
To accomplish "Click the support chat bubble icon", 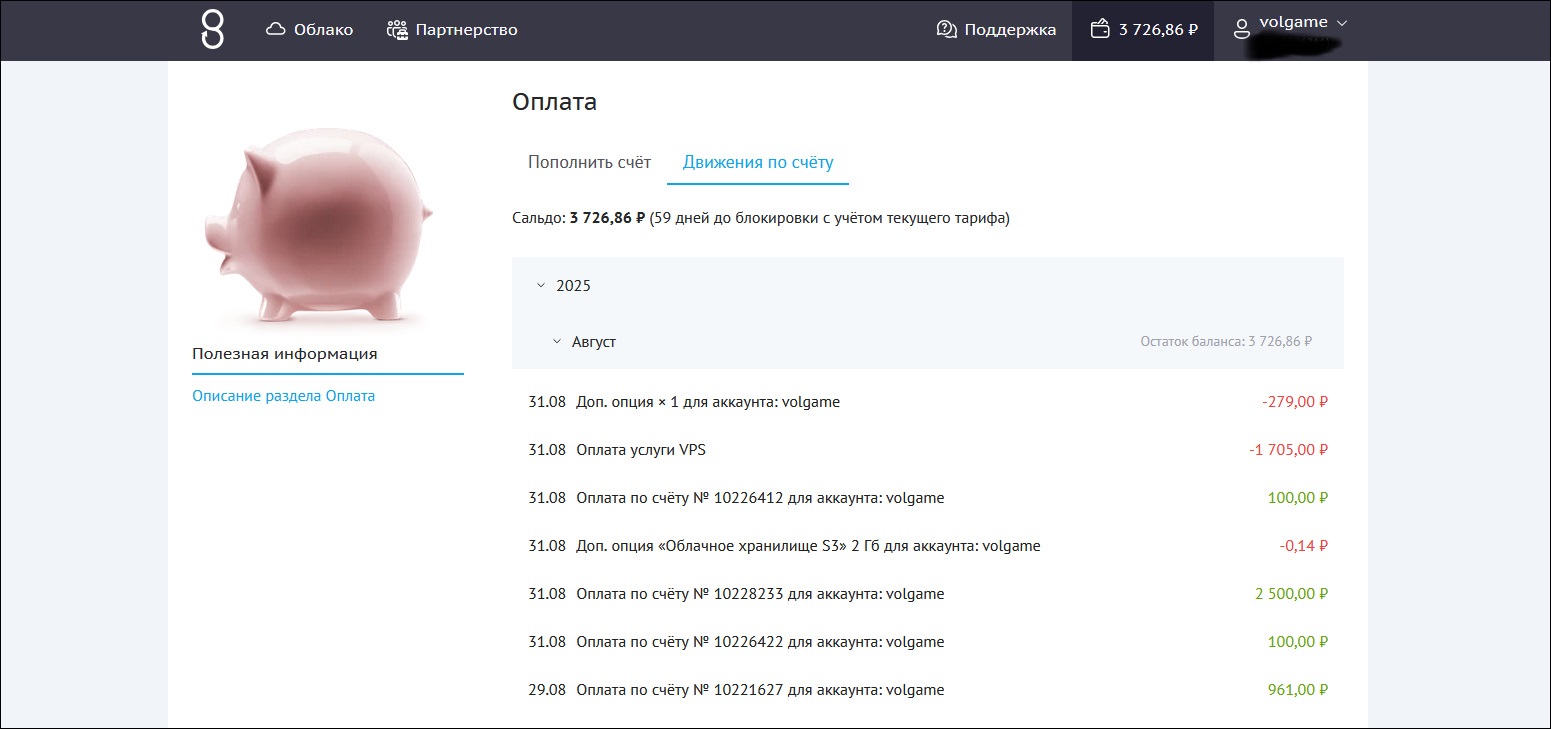I will pos(946,30).
